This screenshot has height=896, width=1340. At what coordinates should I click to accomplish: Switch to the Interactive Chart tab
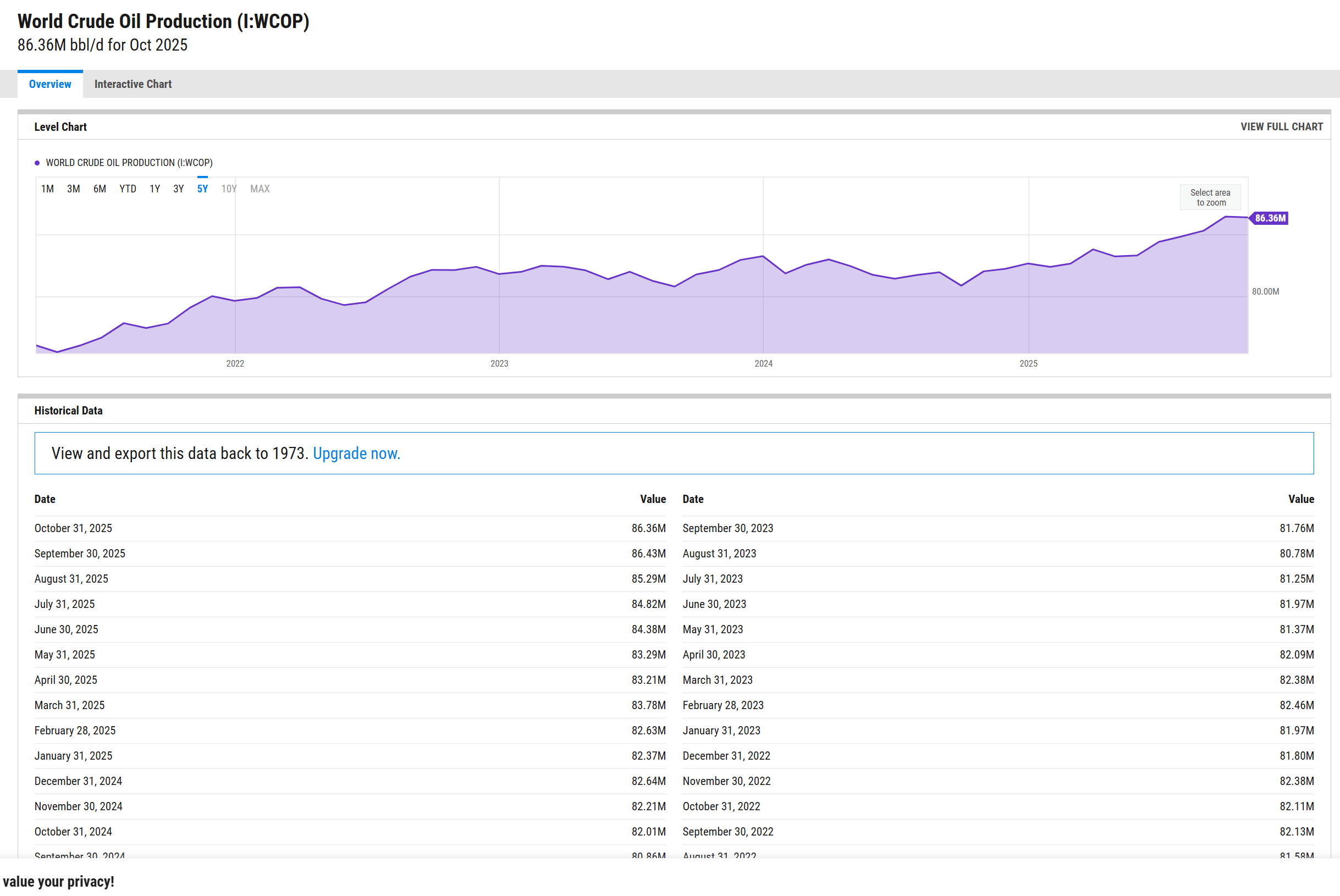133,84
